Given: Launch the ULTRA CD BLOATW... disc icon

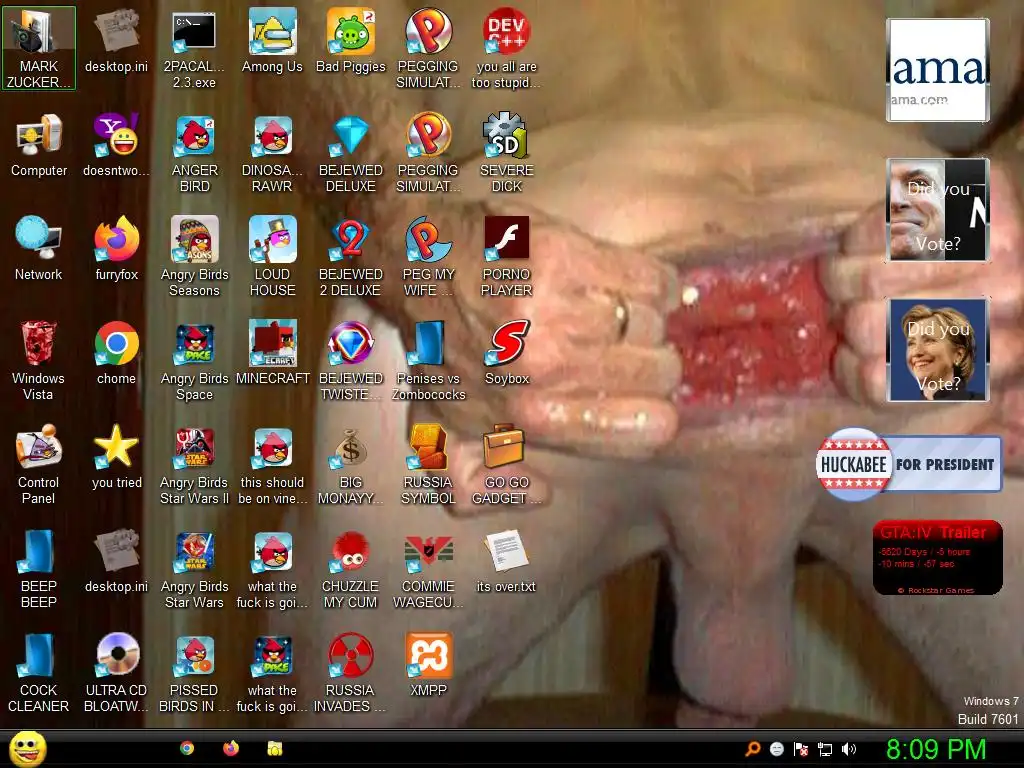Looking at the screenshot, I should [116, 672].
